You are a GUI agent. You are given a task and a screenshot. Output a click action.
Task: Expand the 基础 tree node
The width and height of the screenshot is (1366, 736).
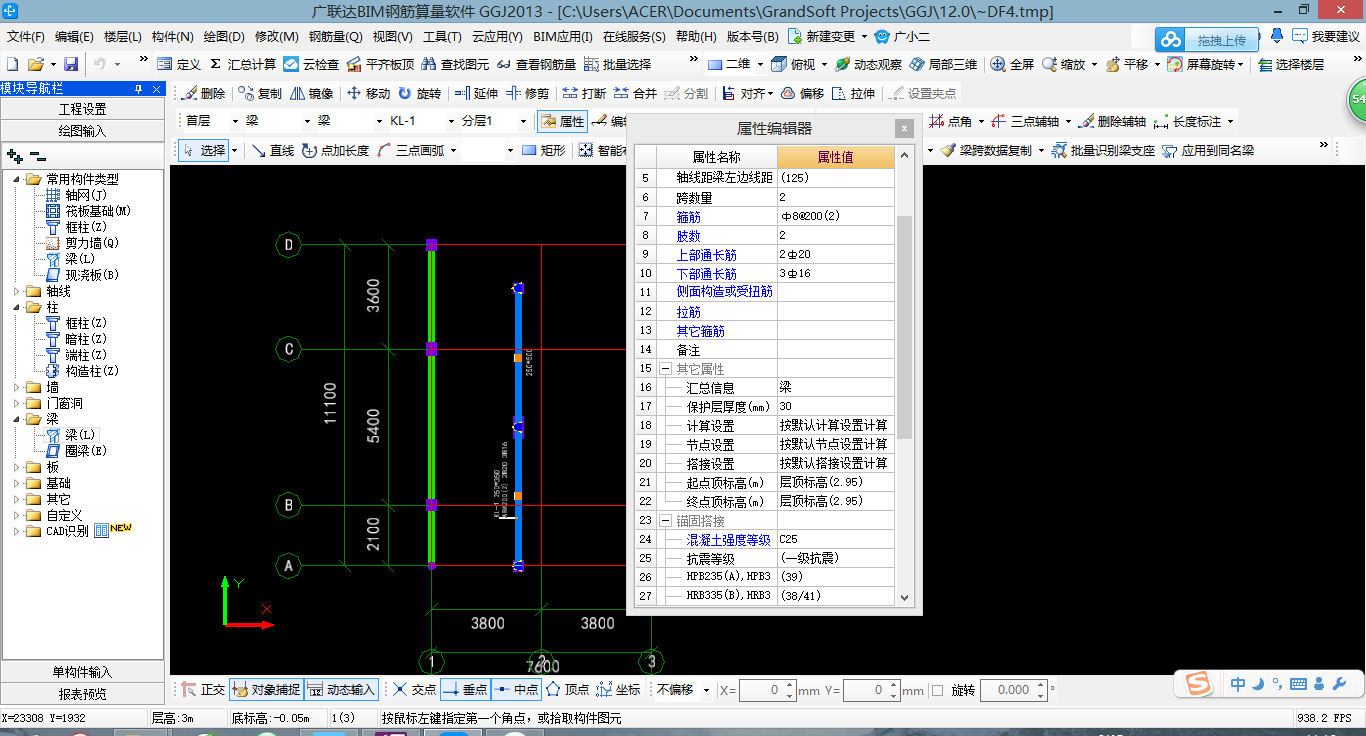[x=17, y=483]
